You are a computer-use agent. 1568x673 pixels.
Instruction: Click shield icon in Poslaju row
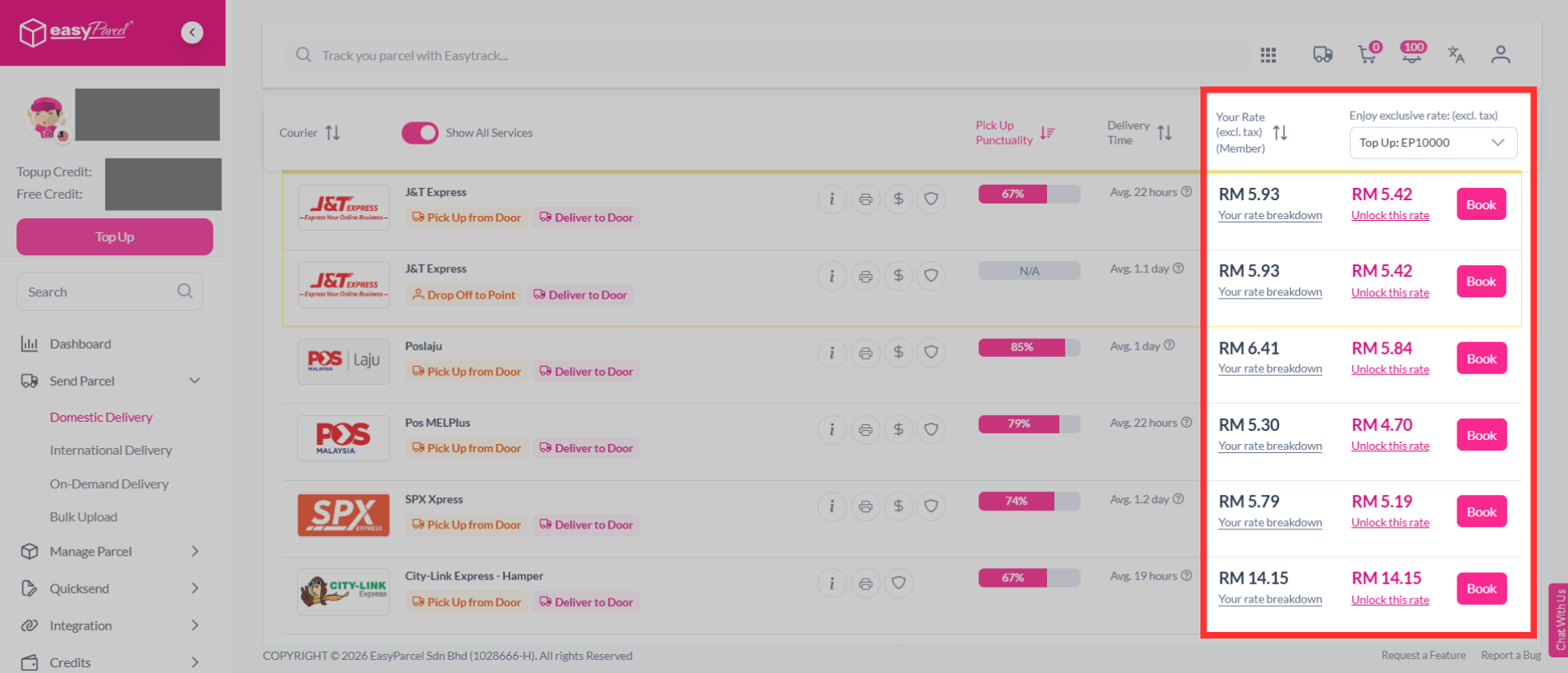click(x=931, y=353)
